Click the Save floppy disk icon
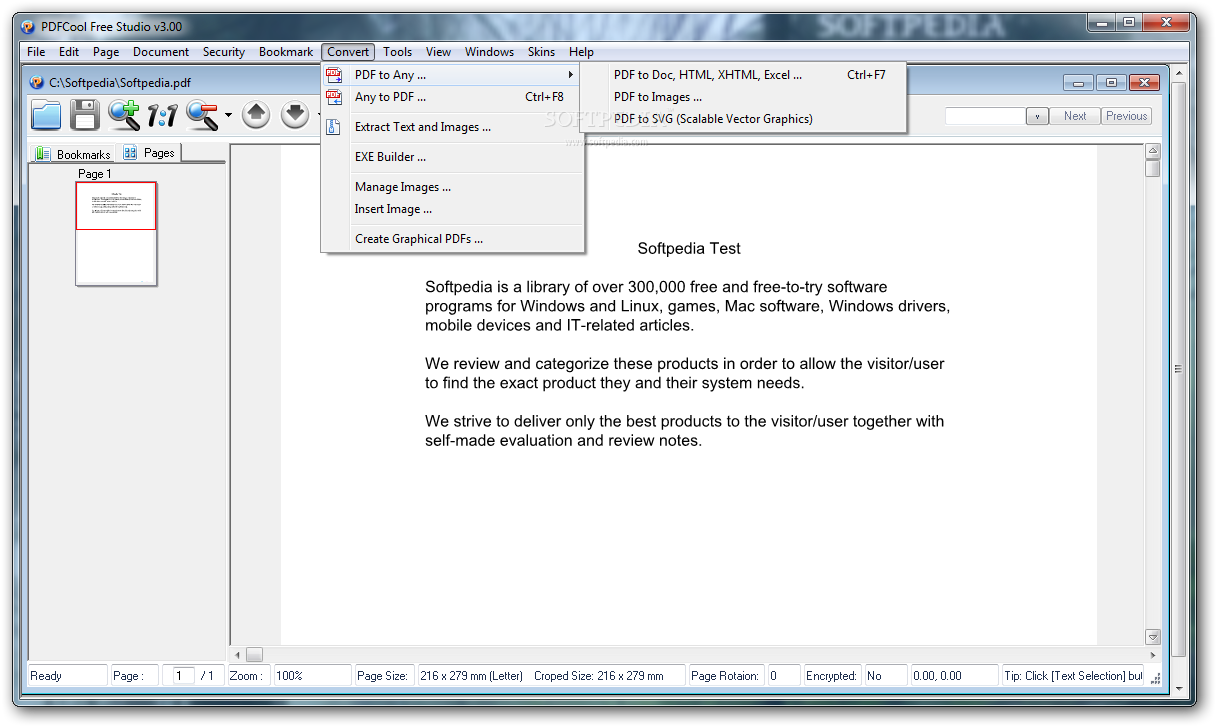Viewport: 1217px width, 727px height. 84,115
